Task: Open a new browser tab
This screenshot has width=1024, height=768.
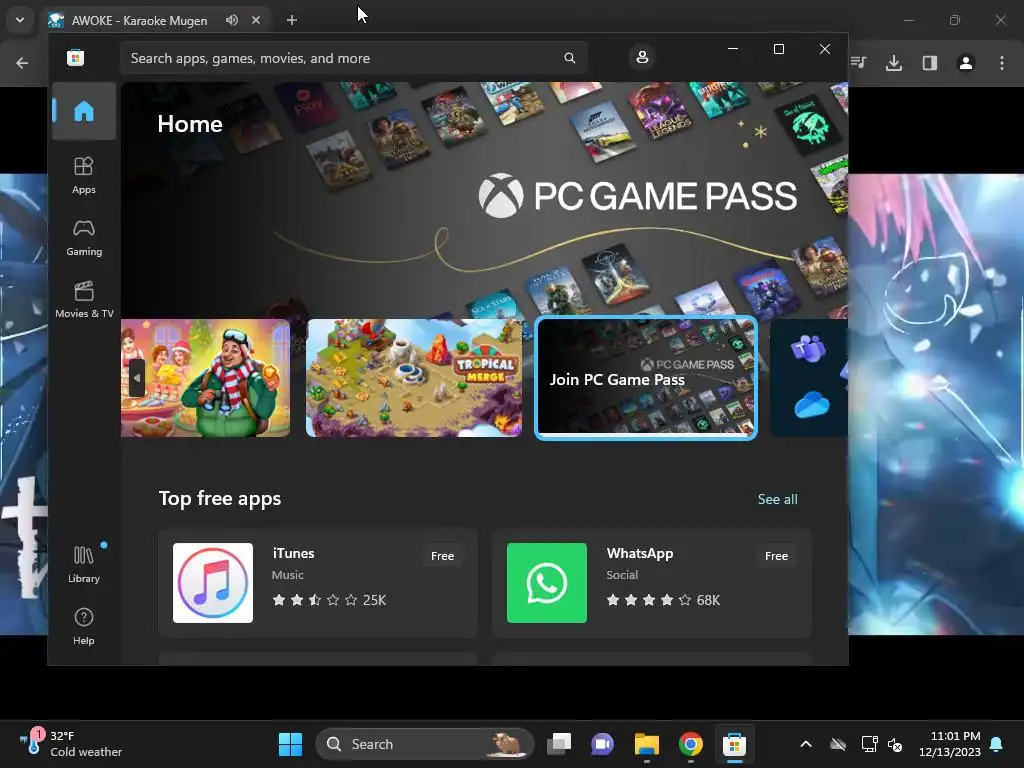Action: click(292, 20)
